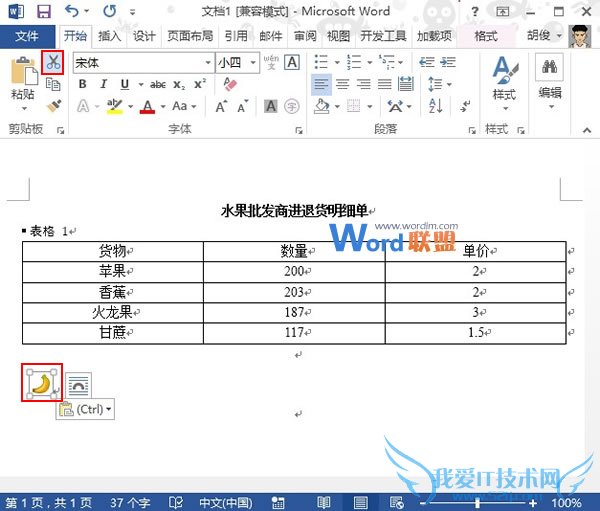Viewport: 600px width, 511px height.
Task: Toggle underline formatting
Action: click(125, 84)
